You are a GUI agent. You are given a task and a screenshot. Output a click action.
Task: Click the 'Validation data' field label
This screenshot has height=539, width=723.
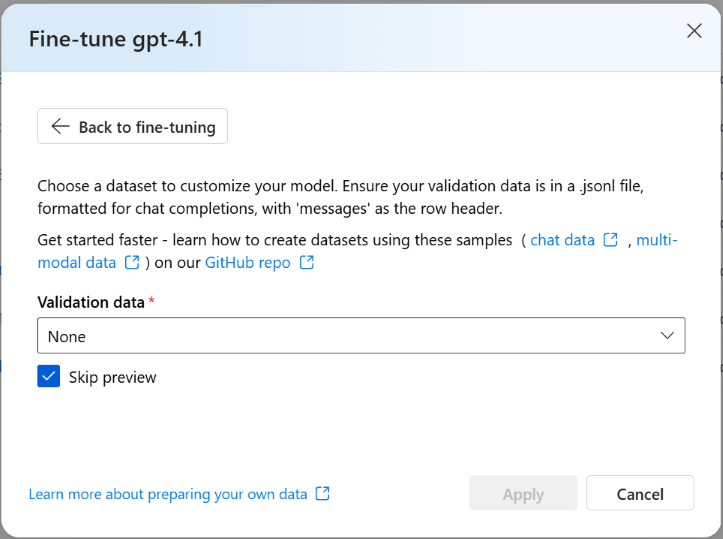click(x=91, y=302)
